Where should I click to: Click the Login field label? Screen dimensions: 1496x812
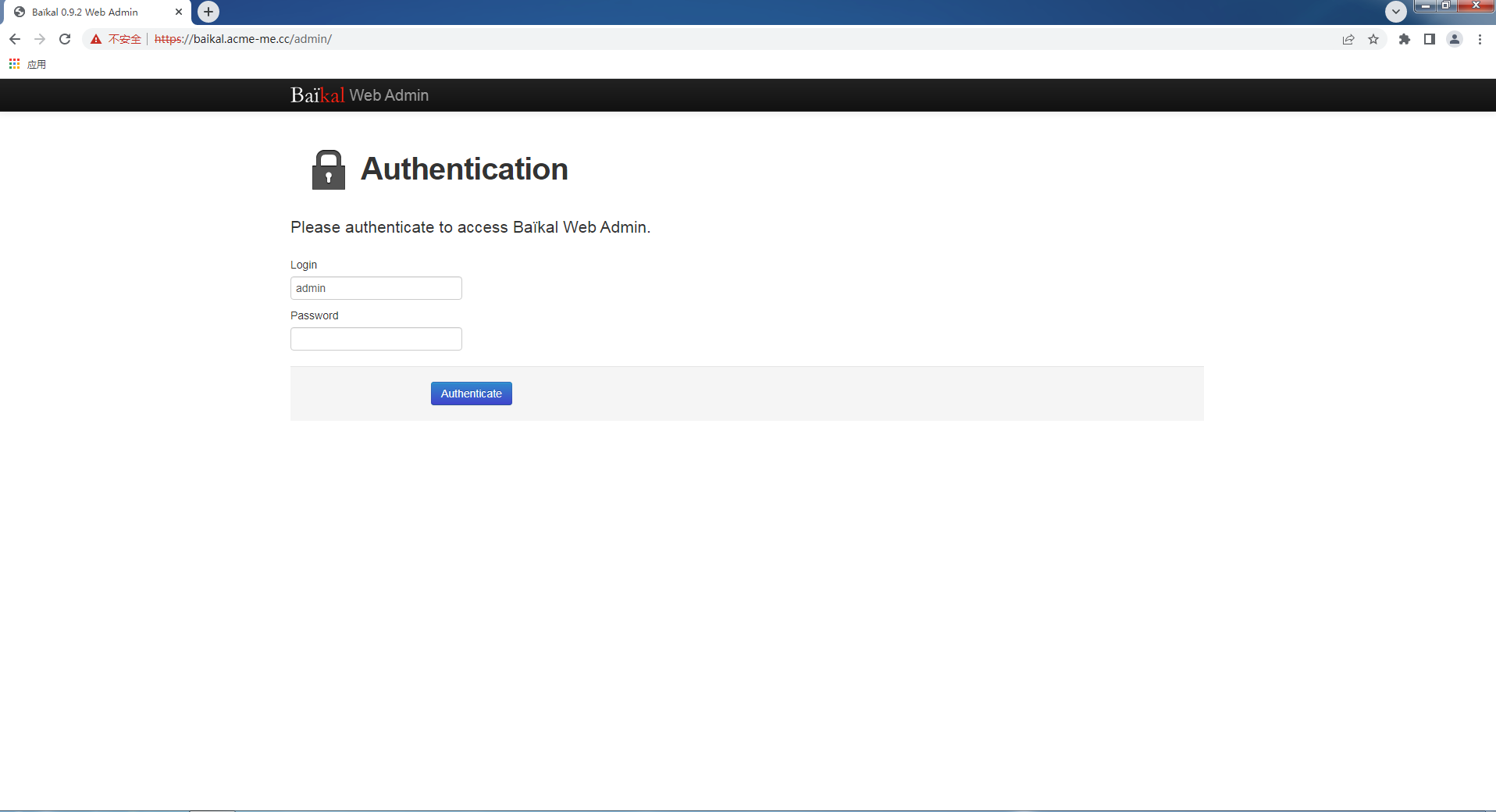pyautogui.click(x=304, y=265)
